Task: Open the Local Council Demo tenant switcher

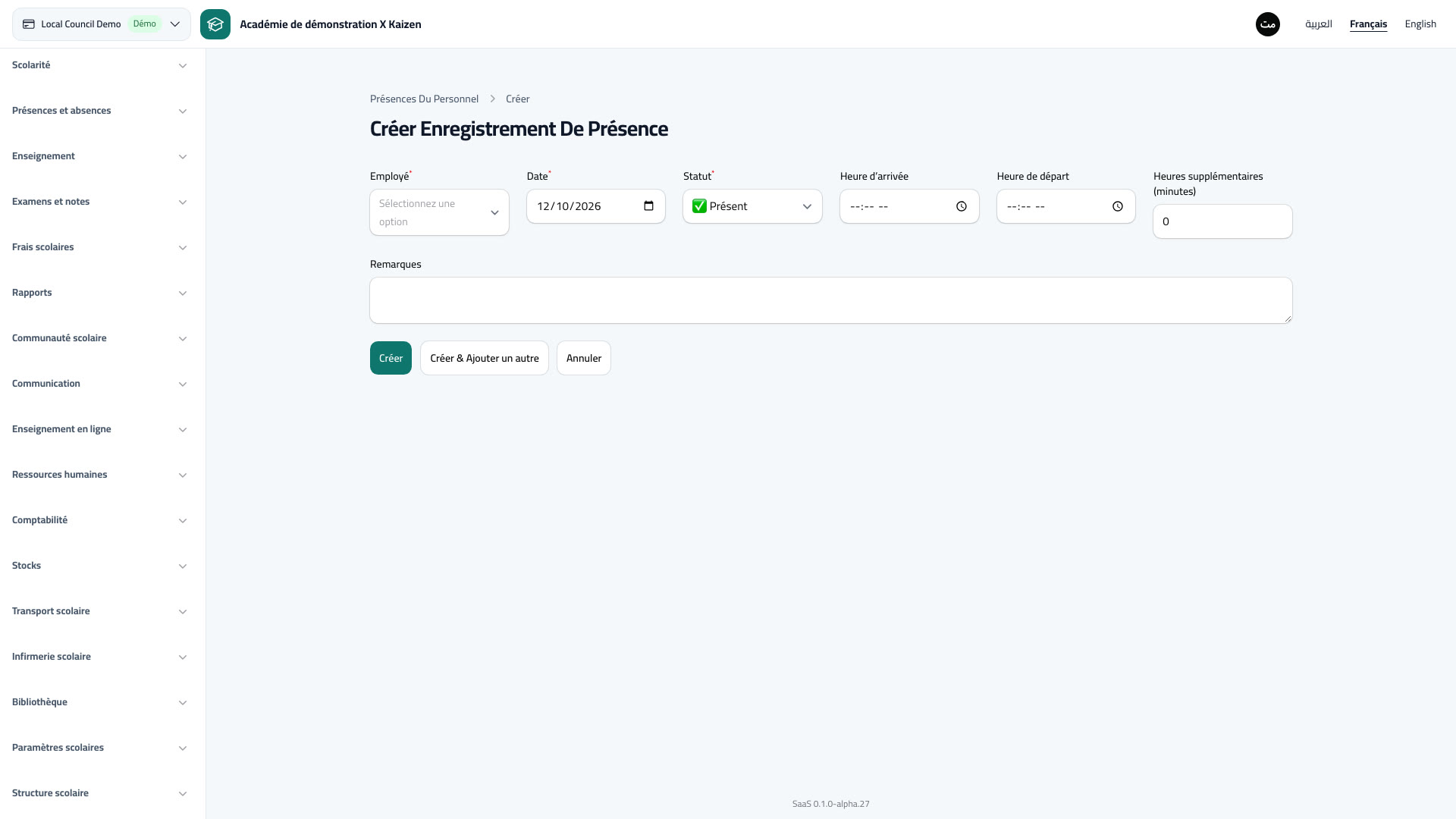Action: click(x=102, y=24)
